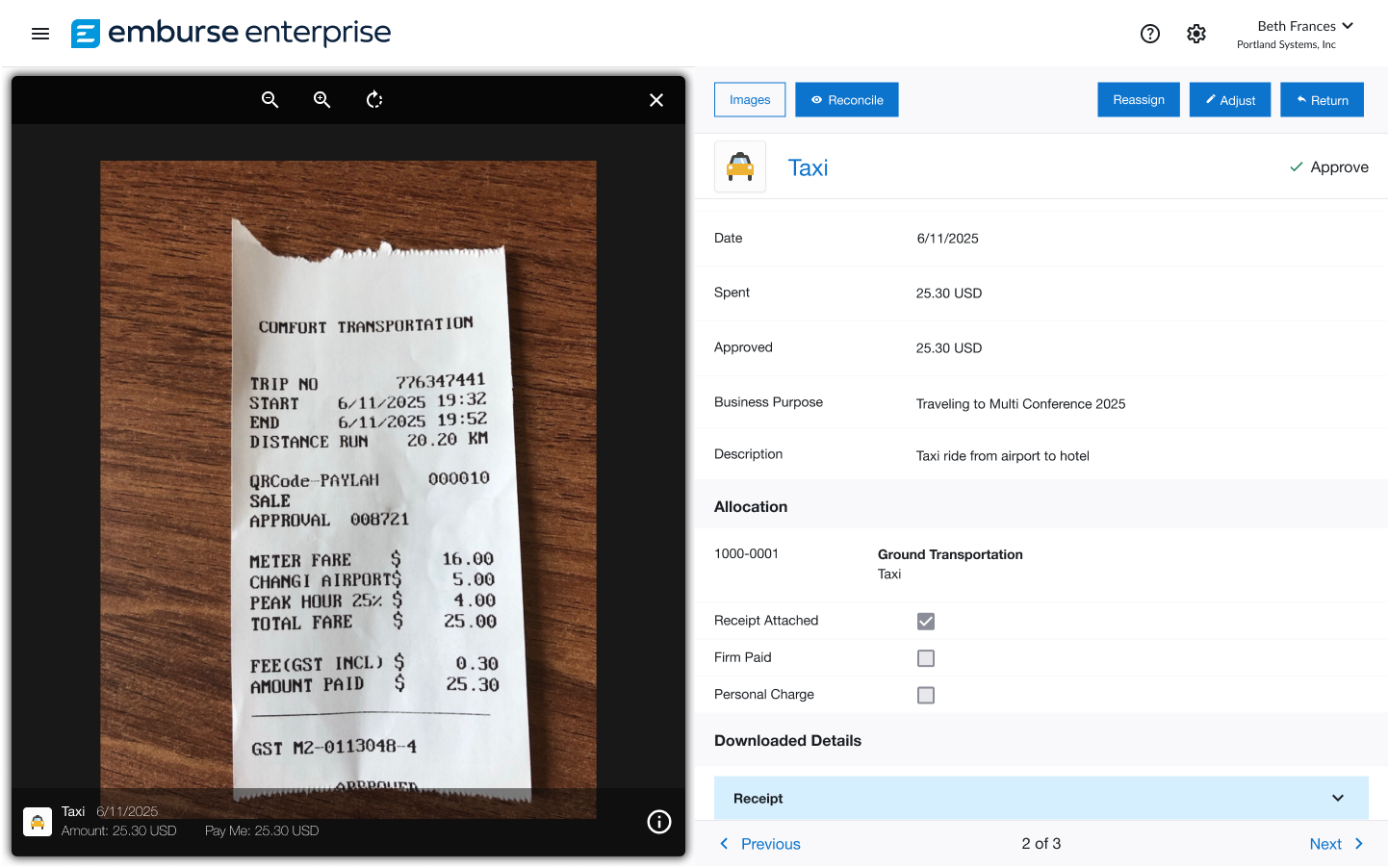This screenshot has width=1388, height=868.
Task: Open the Taxi expense title link
Action: point(808,168)
